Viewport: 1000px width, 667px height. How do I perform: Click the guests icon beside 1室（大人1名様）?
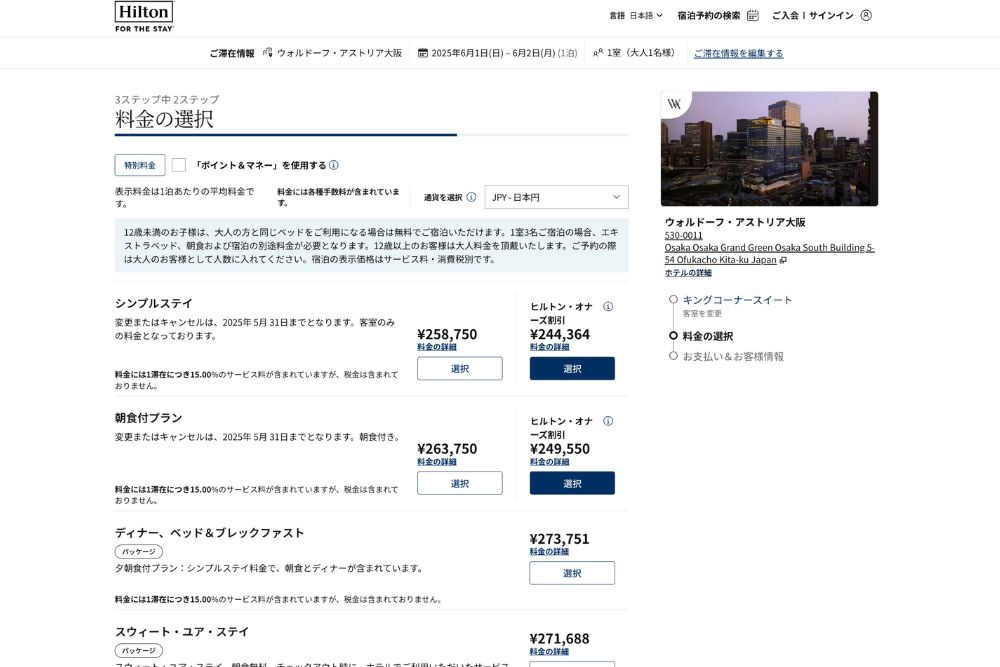click(x=598, y=53)
